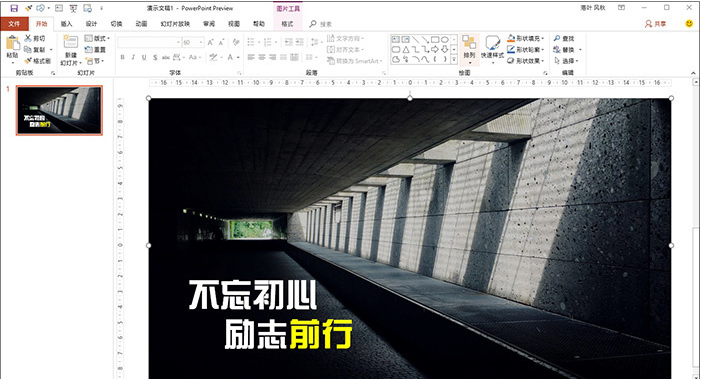This screenshot has height=379, width=701.
Task: Toggle text shadow (S)
Action: (x=155, y=57)
